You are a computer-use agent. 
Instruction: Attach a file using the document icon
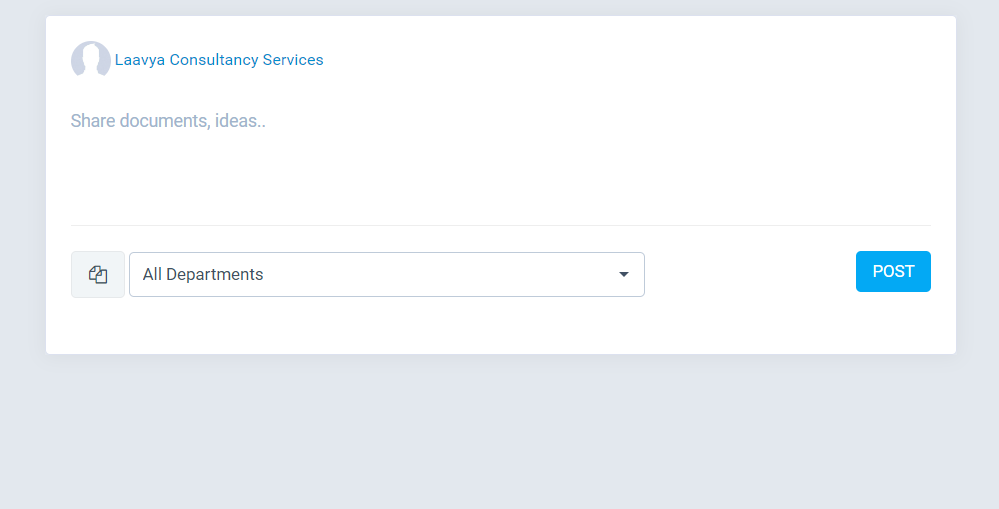[x=98, y=275]
